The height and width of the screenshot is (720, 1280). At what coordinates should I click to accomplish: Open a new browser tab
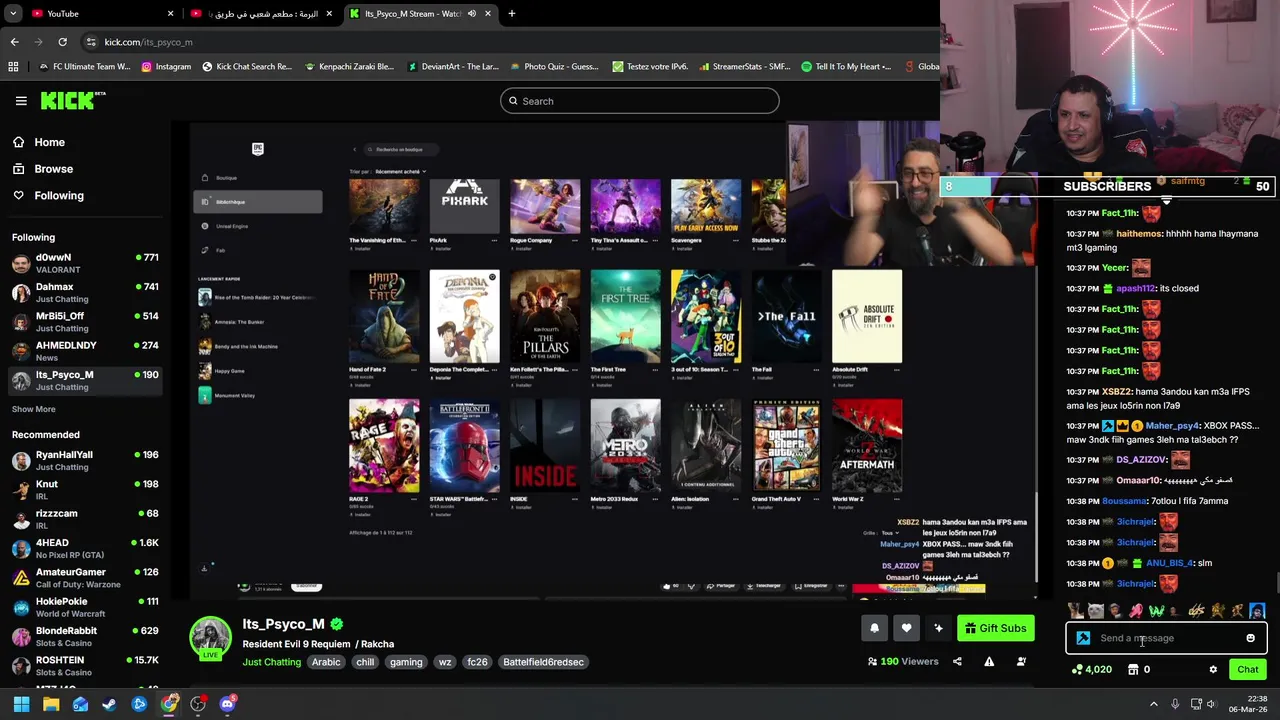click(x=511, y=14)
